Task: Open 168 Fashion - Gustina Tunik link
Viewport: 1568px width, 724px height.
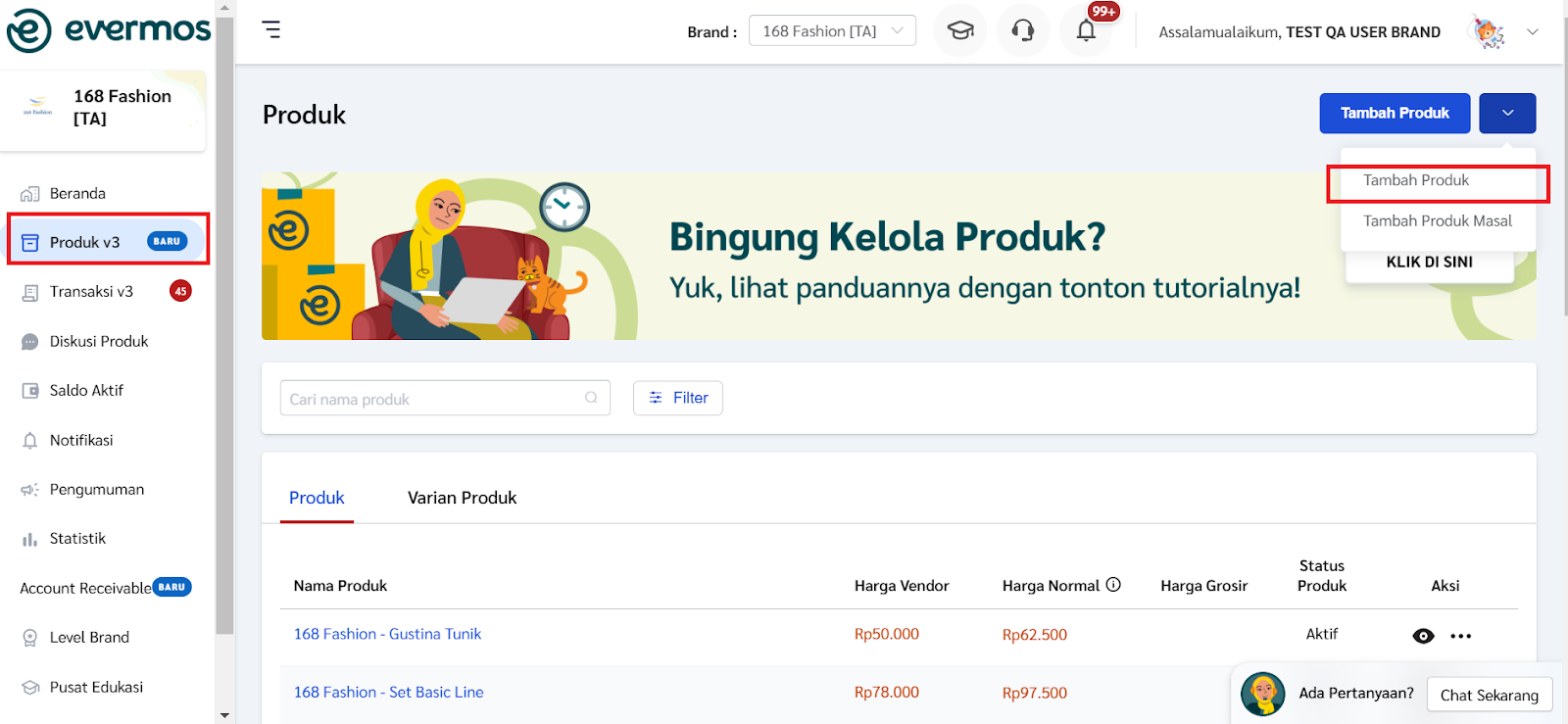Action: [x=387, y=634]
